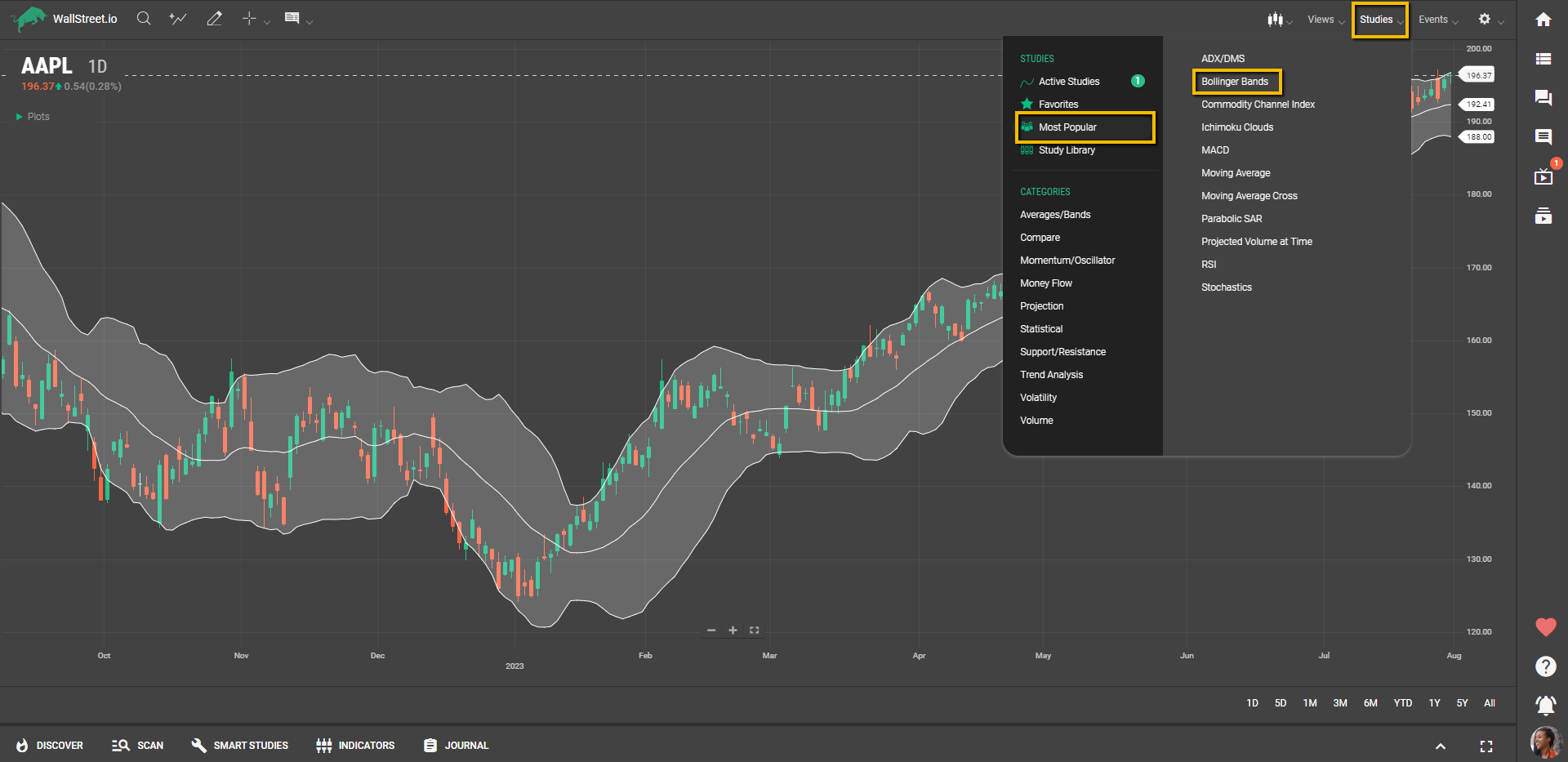Click the alert bell icon
This screenshot has height=762, width=1568.
[x=1545, y=704]
